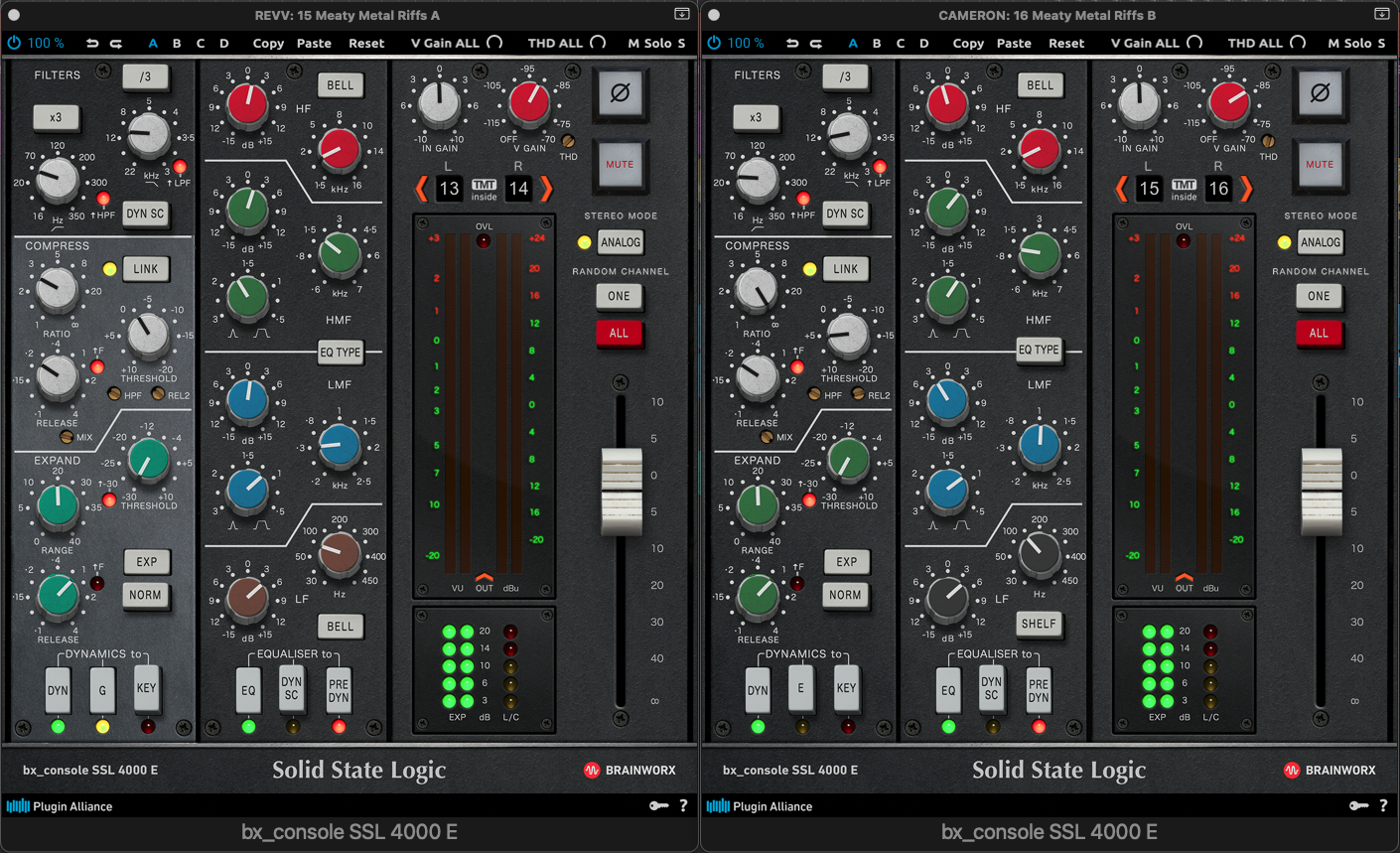Image resolution: width=1400 pixels, height=853 pixels.
Task: Click PRE DYN equaliser button in CAMERON window
Action: coord(1039,690)
